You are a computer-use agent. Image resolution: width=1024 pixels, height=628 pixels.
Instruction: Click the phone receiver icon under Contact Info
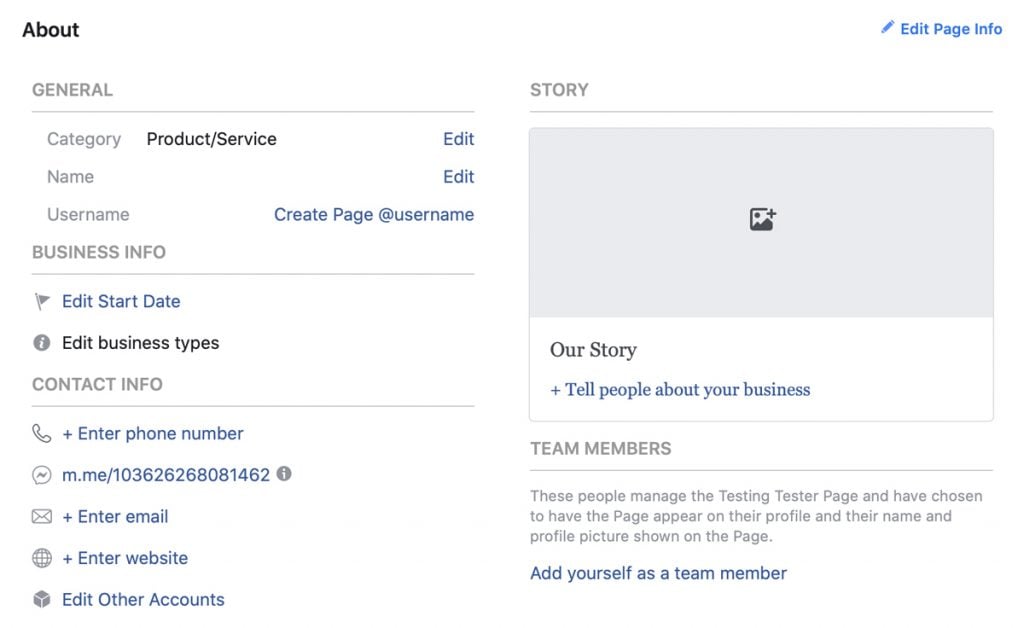click(40, 433)
